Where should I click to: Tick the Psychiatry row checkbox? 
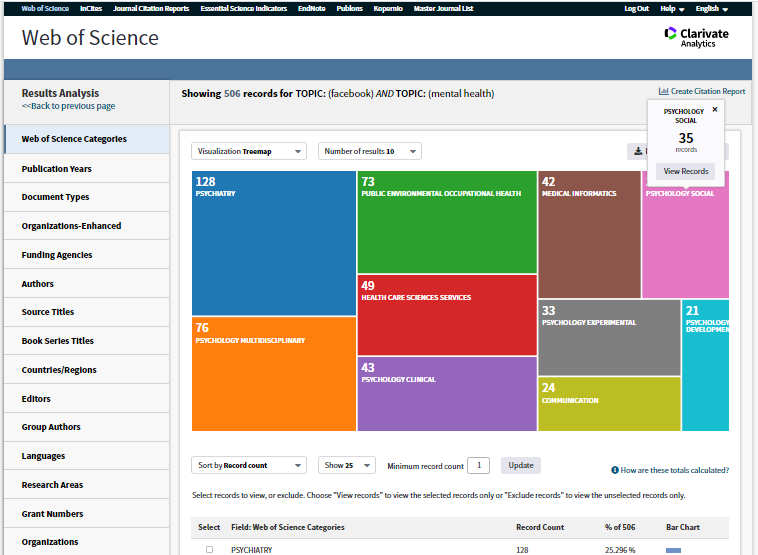click(209, 549)
